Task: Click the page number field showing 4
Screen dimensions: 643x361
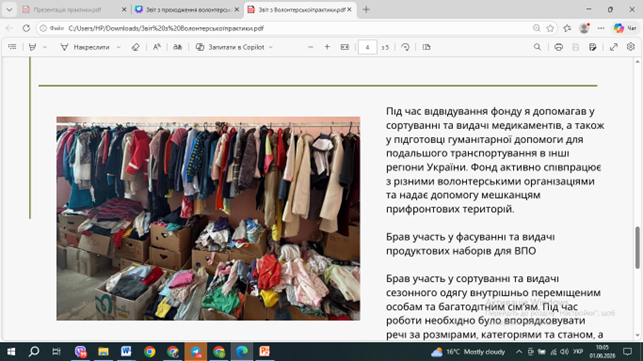Action: (x=367, y=47)
